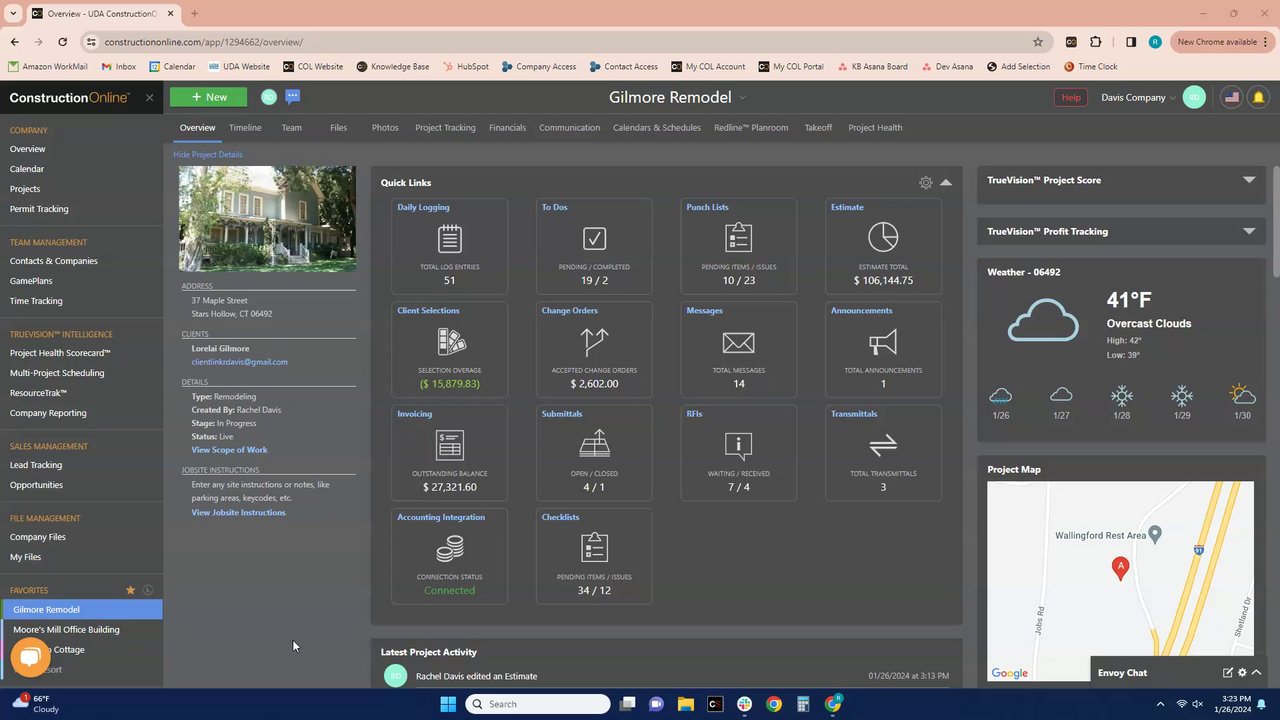Open the Knowledge Base bookmark
Screen dimensions: 1280x720
tap(393, 67)
